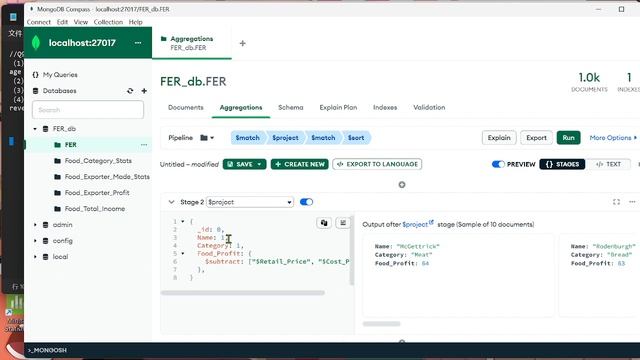This screenshot has height=360, width=640.
Task: Click the MongoDB leaf logo icon
Action: 36,43
